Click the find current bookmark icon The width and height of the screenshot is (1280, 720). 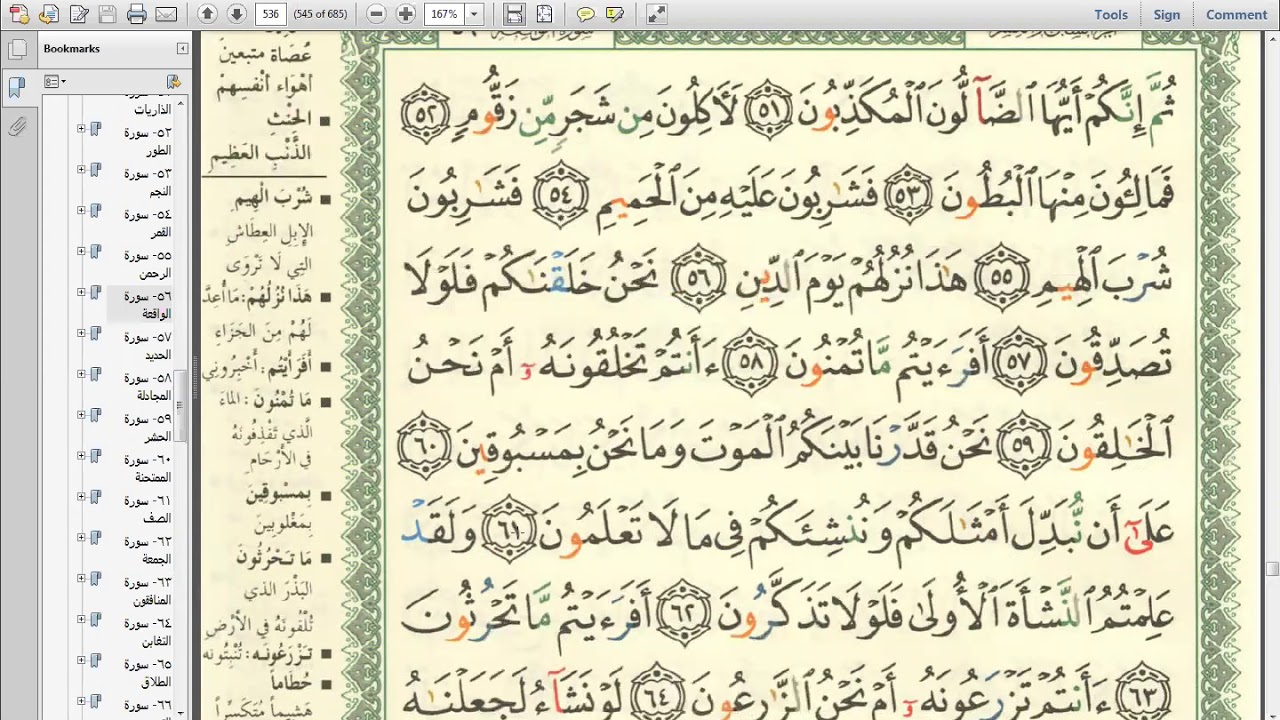point(173,82)
